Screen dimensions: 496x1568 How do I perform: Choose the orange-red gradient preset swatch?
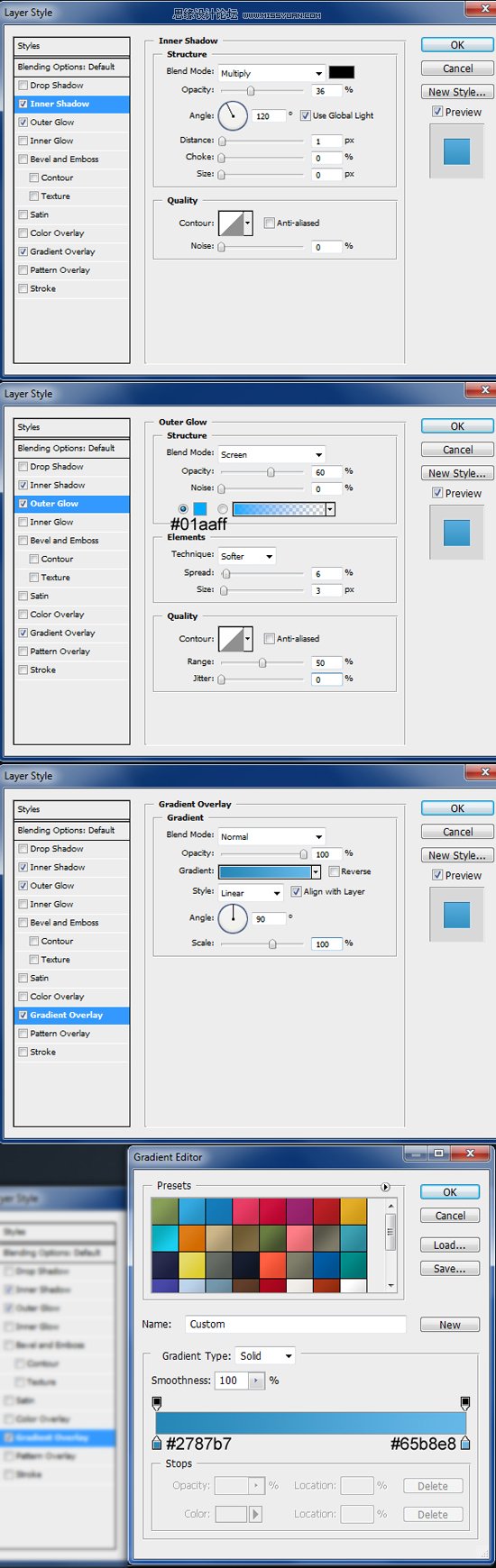272,1265
